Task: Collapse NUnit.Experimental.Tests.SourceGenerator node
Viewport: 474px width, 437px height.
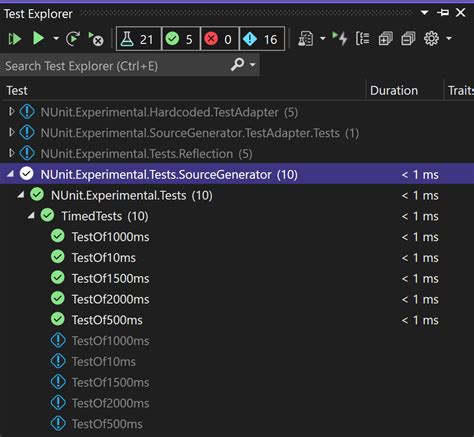Action: tap(11, 174)
